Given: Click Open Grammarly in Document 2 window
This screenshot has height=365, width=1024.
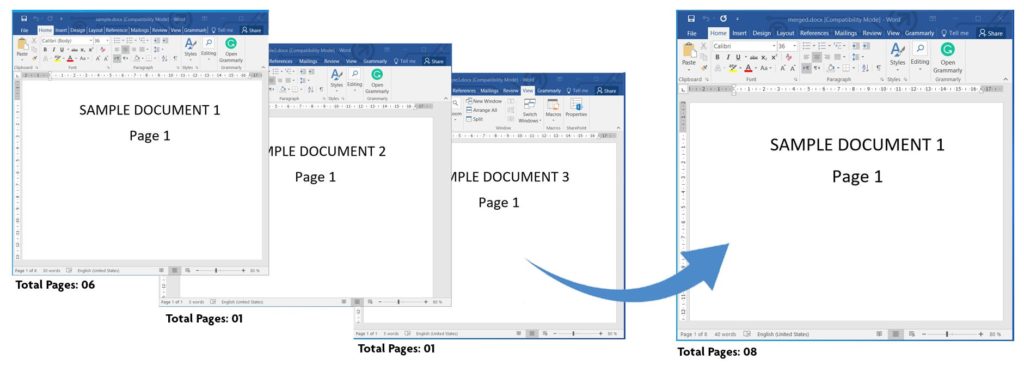Looking at the screenshot, I should point(377,80).
